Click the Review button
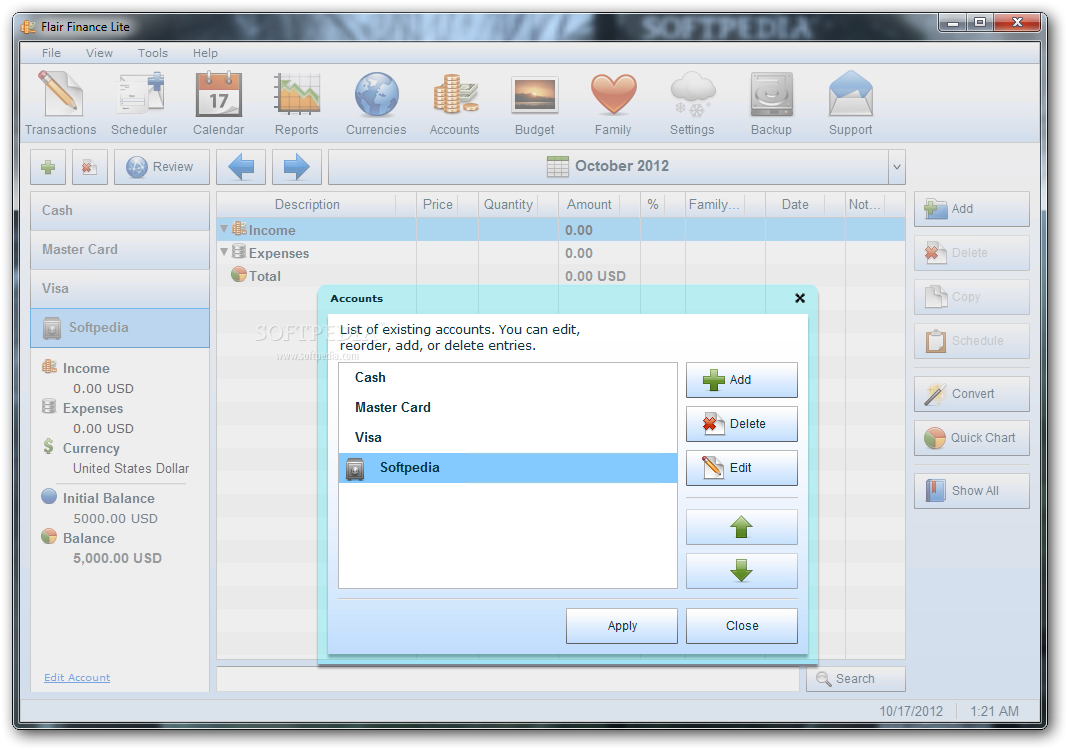 (161, 167)
